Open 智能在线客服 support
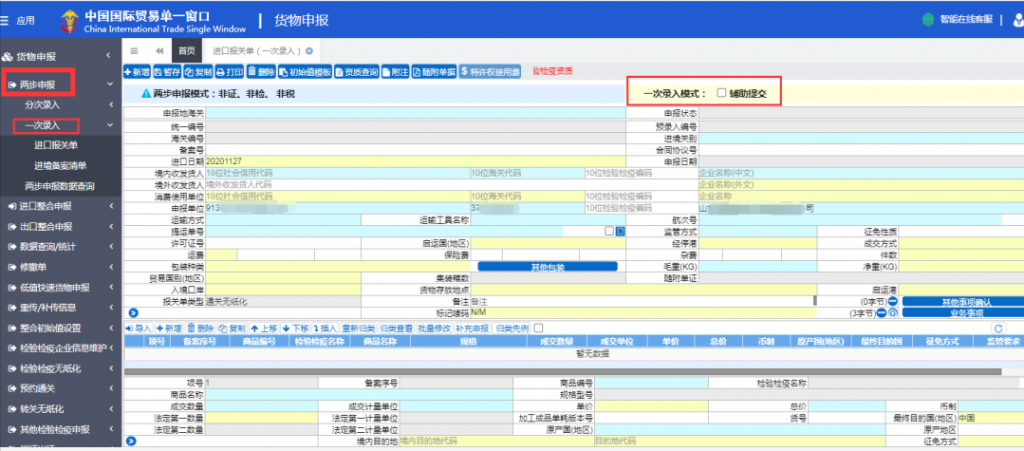The height and width of the screenshot is (451, 1024). point(957,20)
